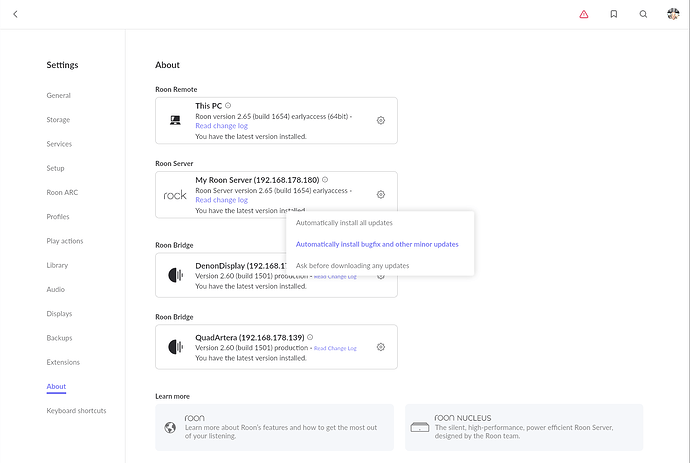
Task: Expand gear options for QuadArtera bridge
Action: coord(381,347)
